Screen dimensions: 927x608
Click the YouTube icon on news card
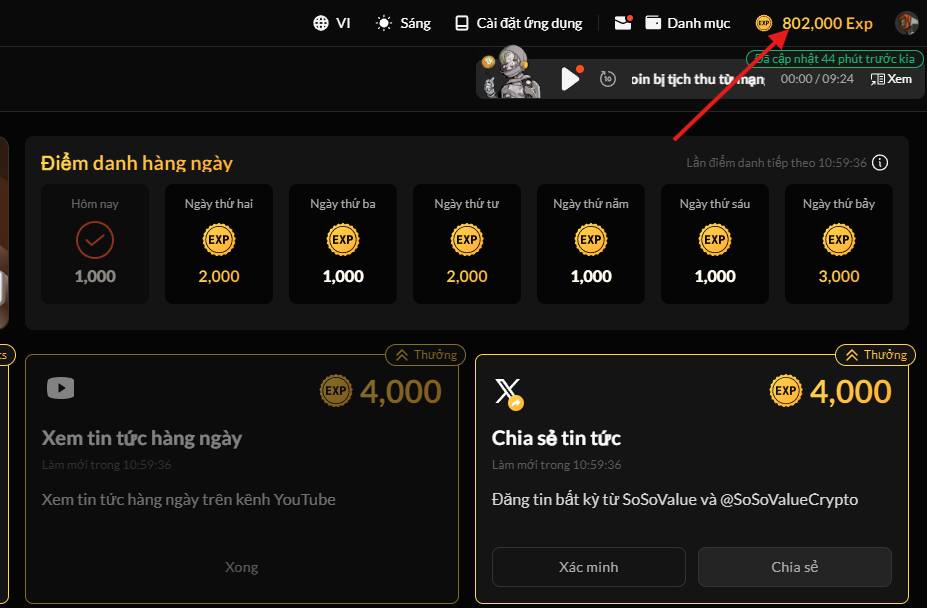(x=61, y=388)
